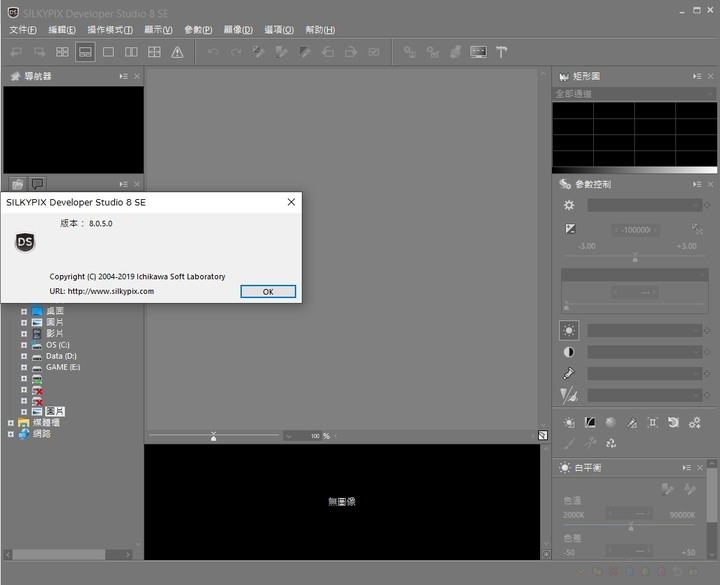Switch to the comment bubble tab icon
The image size is (720, 585).
tap(37, 184)
